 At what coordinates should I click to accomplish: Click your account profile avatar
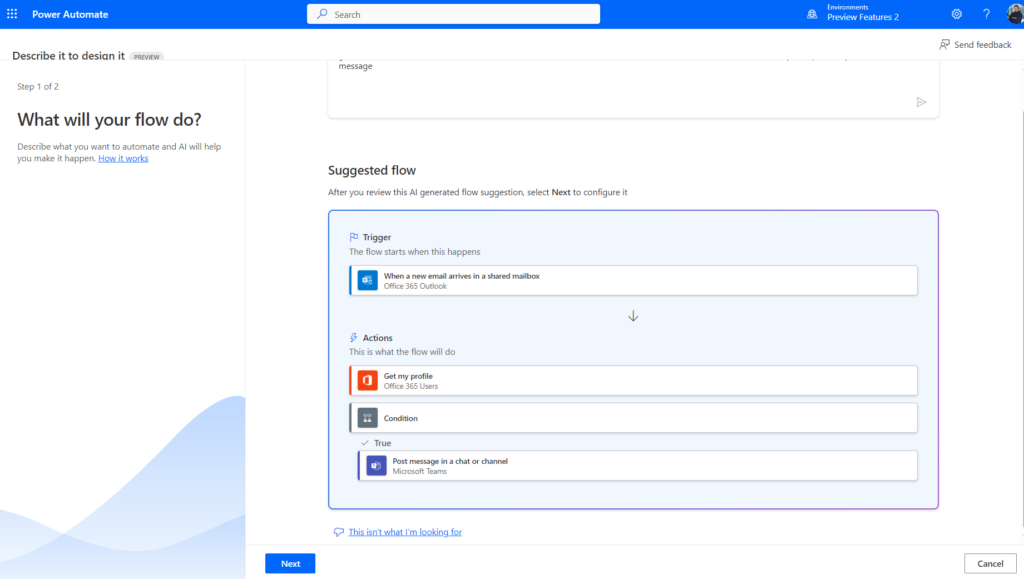click(x=1013, y=13)
